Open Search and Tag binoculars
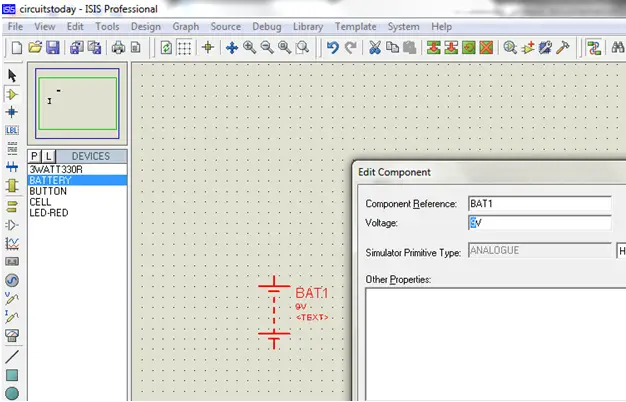The height and width of the screenshot is (402, 626). click(x=618, y=48)
